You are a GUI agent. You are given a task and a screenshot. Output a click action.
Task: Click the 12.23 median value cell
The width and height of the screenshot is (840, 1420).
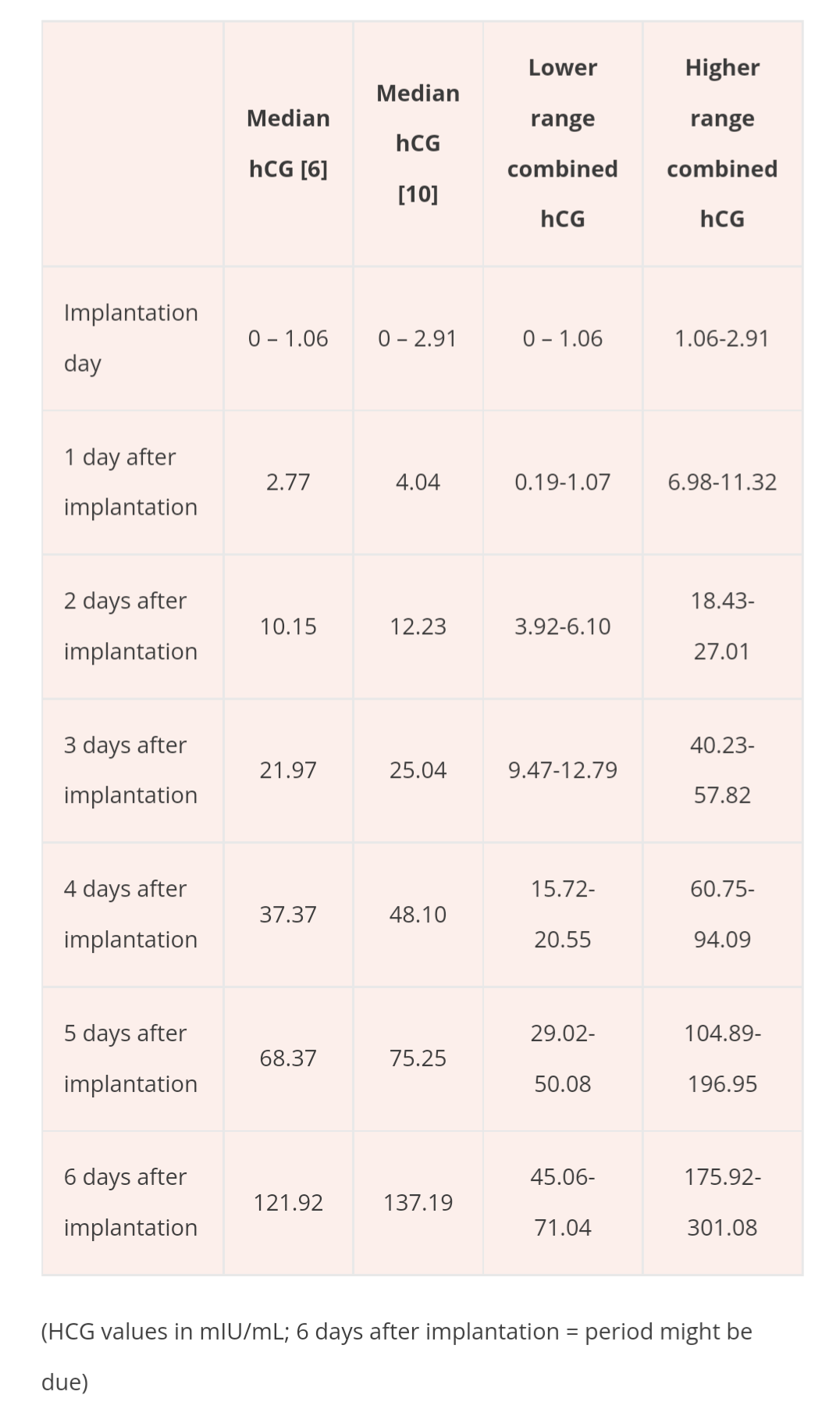(418, 626)
